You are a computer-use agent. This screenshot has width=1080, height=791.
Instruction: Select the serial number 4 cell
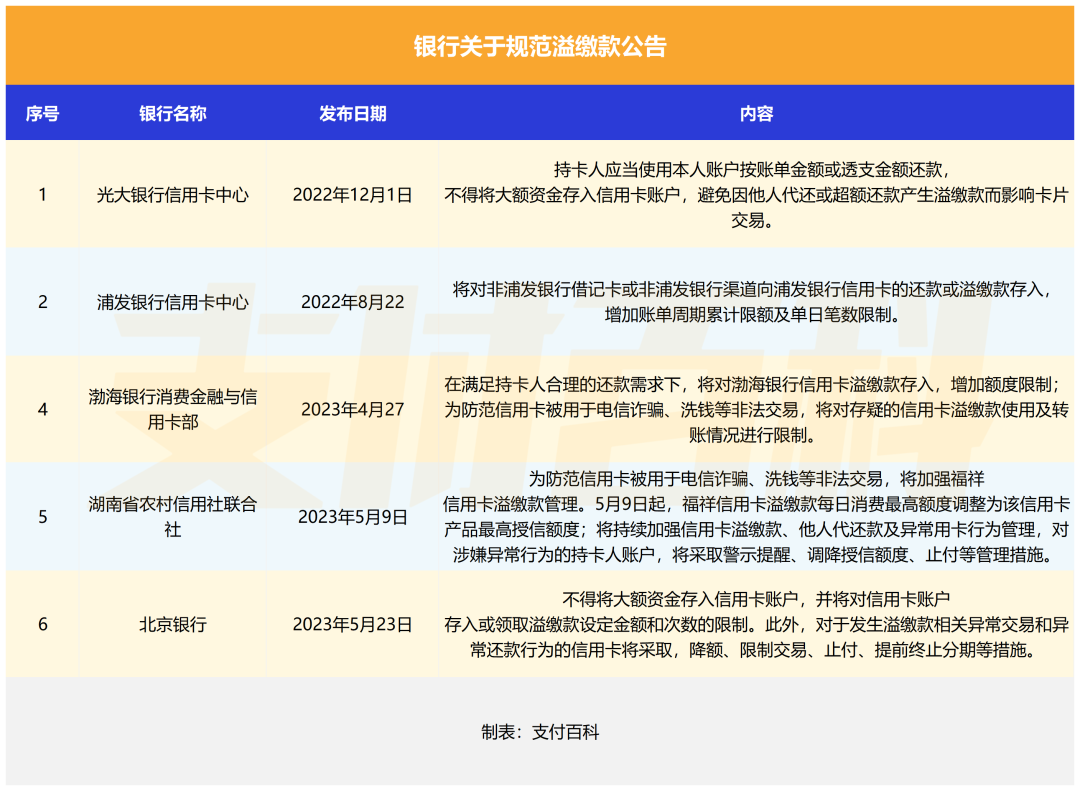tap(43, 409)
